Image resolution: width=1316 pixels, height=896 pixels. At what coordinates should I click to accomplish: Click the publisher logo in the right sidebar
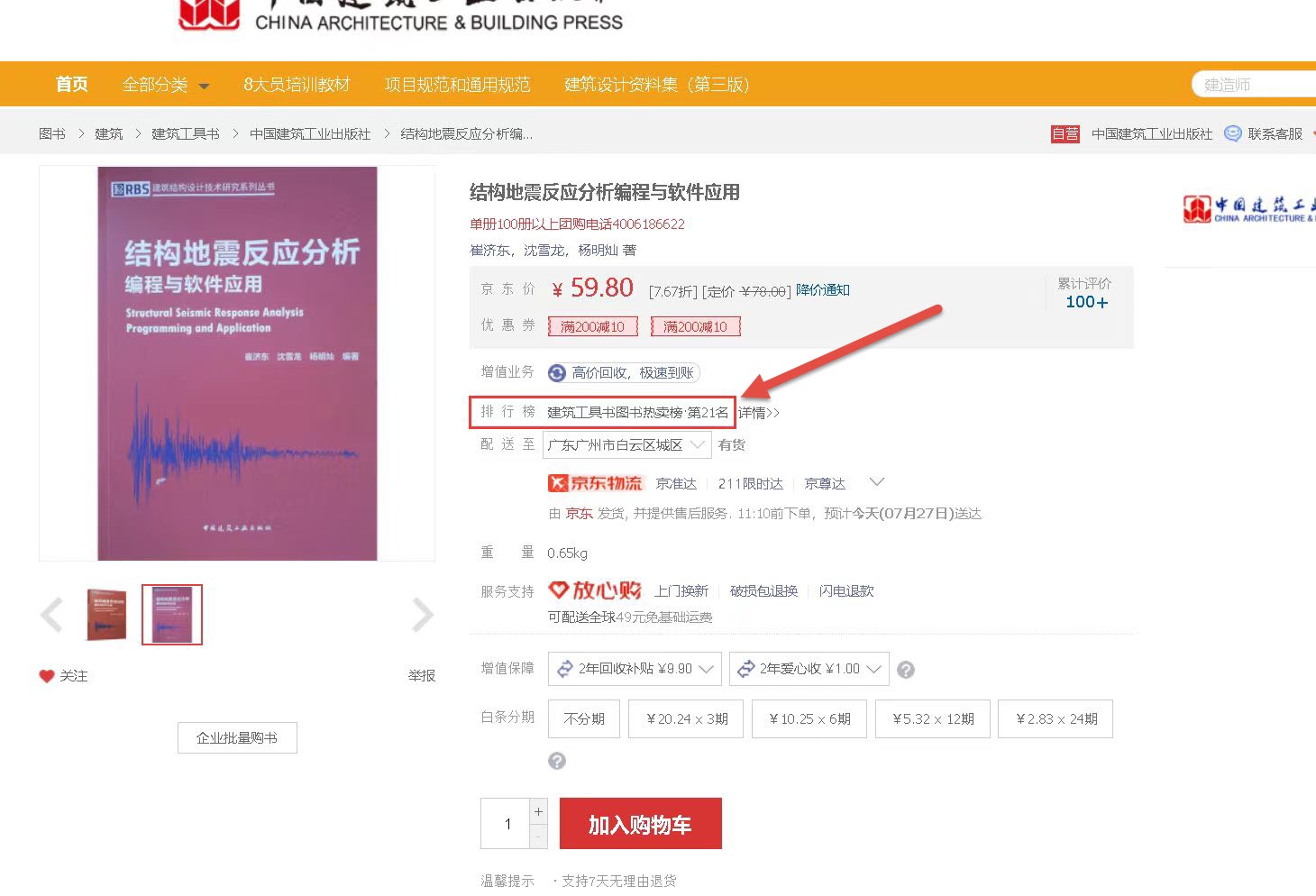(1249, 209)
